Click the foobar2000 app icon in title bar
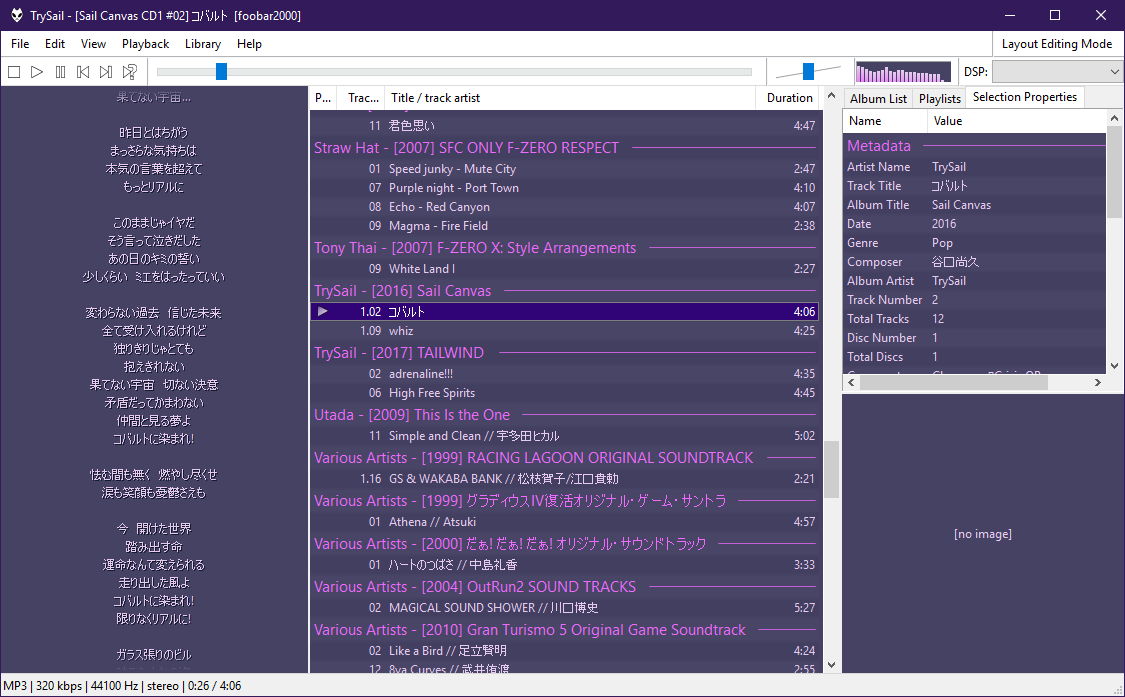The width and height of the screenshot is (1125, 697). tap(17, 15)
